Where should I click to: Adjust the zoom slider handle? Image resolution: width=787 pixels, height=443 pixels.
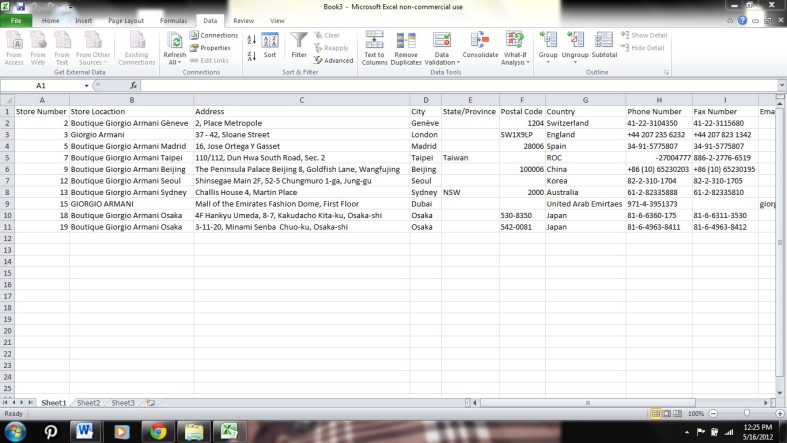747,413
